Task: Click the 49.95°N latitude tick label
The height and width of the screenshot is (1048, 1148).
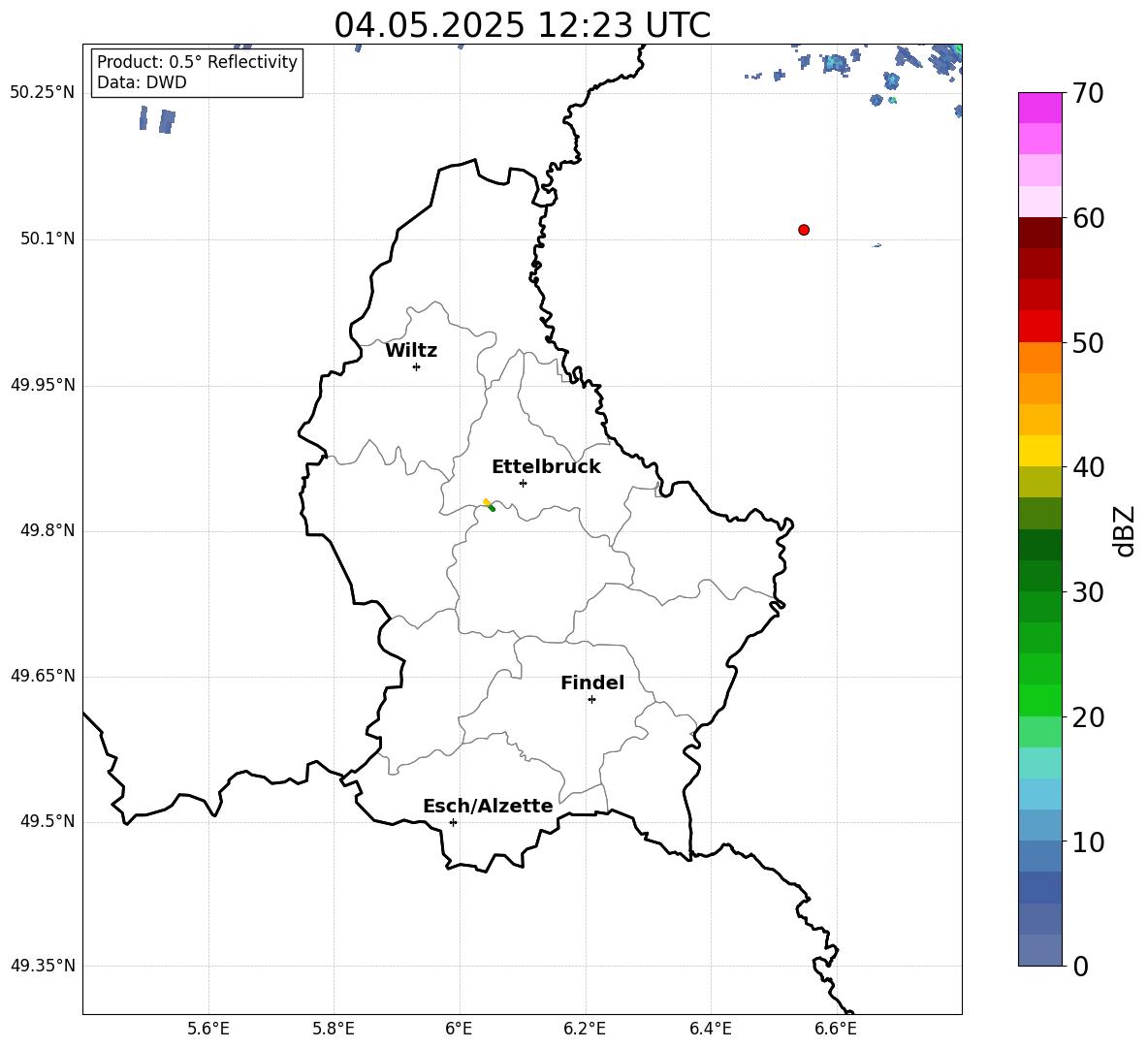Action: (x=43, y=385)
